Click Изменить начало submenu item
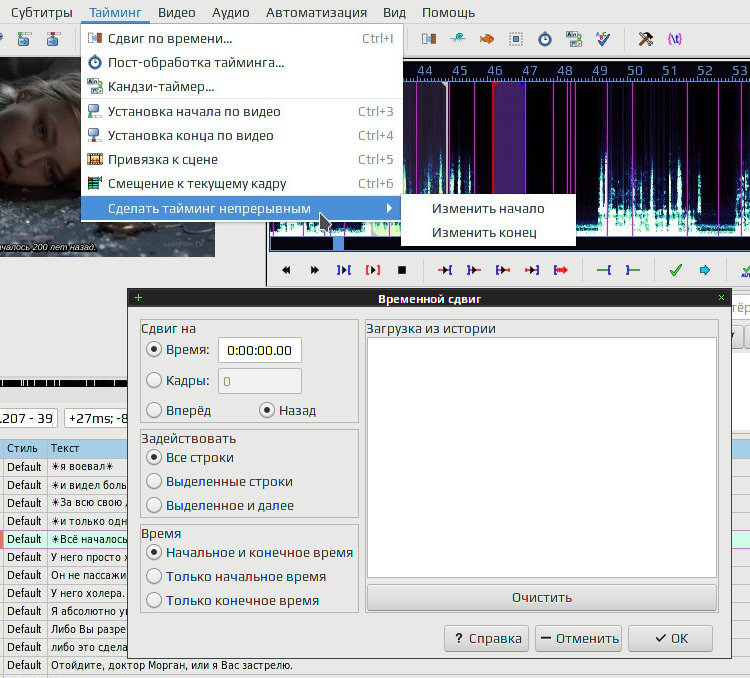This screenshot has width=750, height=678. click(488, 209)
